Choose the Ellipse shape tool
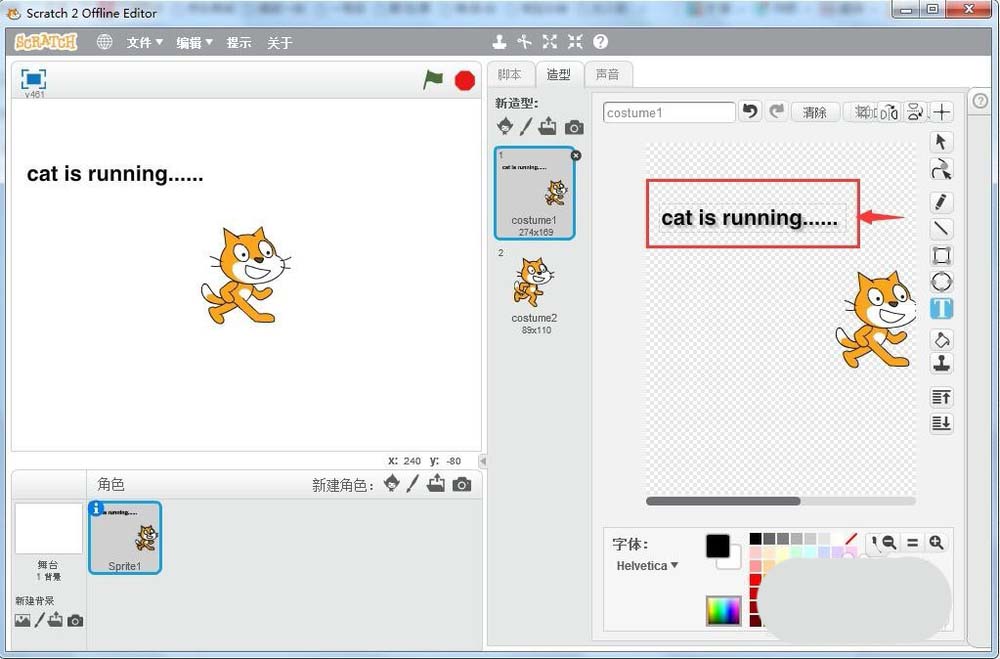Viewport: 1000px width, 659px height. coord(941,282)
